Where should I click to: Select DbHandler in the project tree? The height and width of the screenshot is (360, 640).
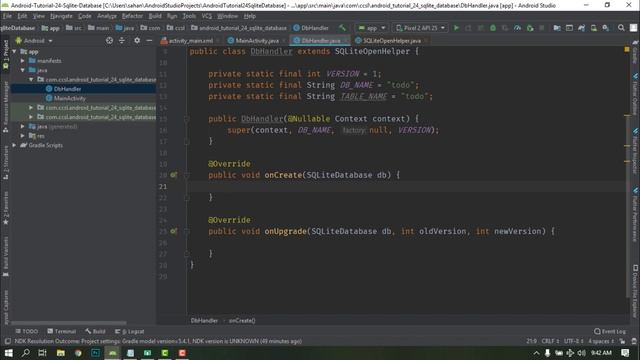click(67, 89)
